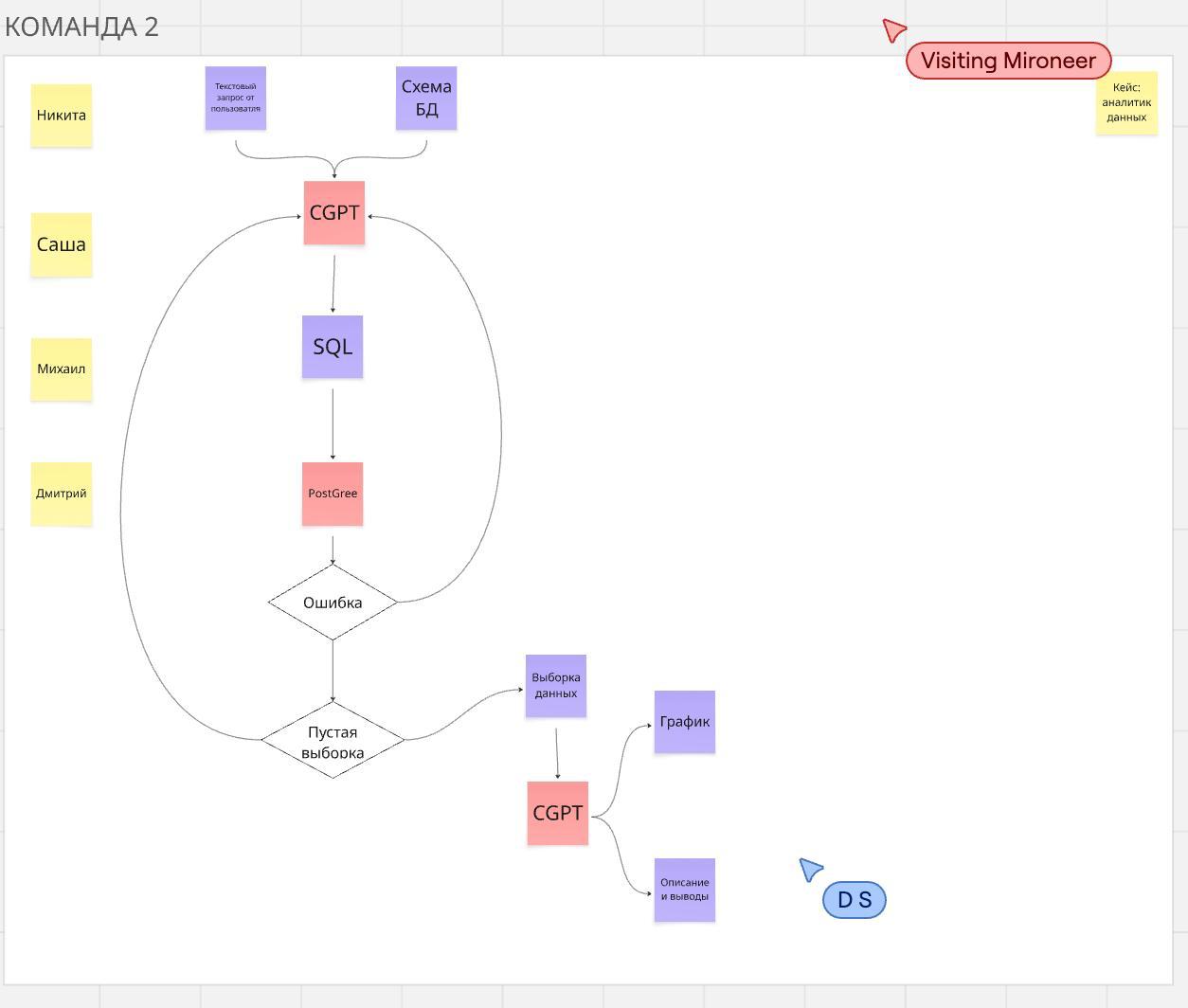This screenshot has width=1188, height=1008.
Task: Select the Пустая выборка diamond
Action: point(333,740)
